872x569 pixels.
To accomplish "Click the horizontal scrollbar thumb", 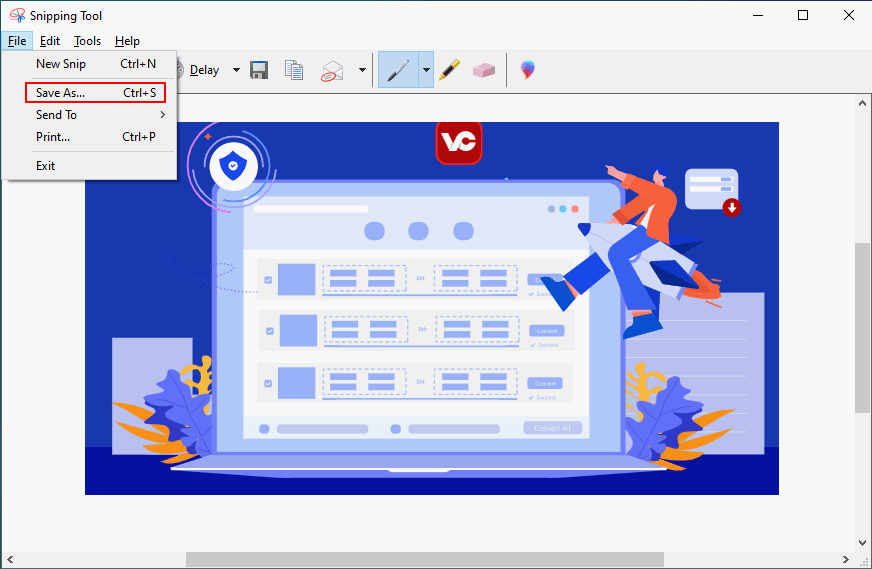I will click(x=425, y=559).
